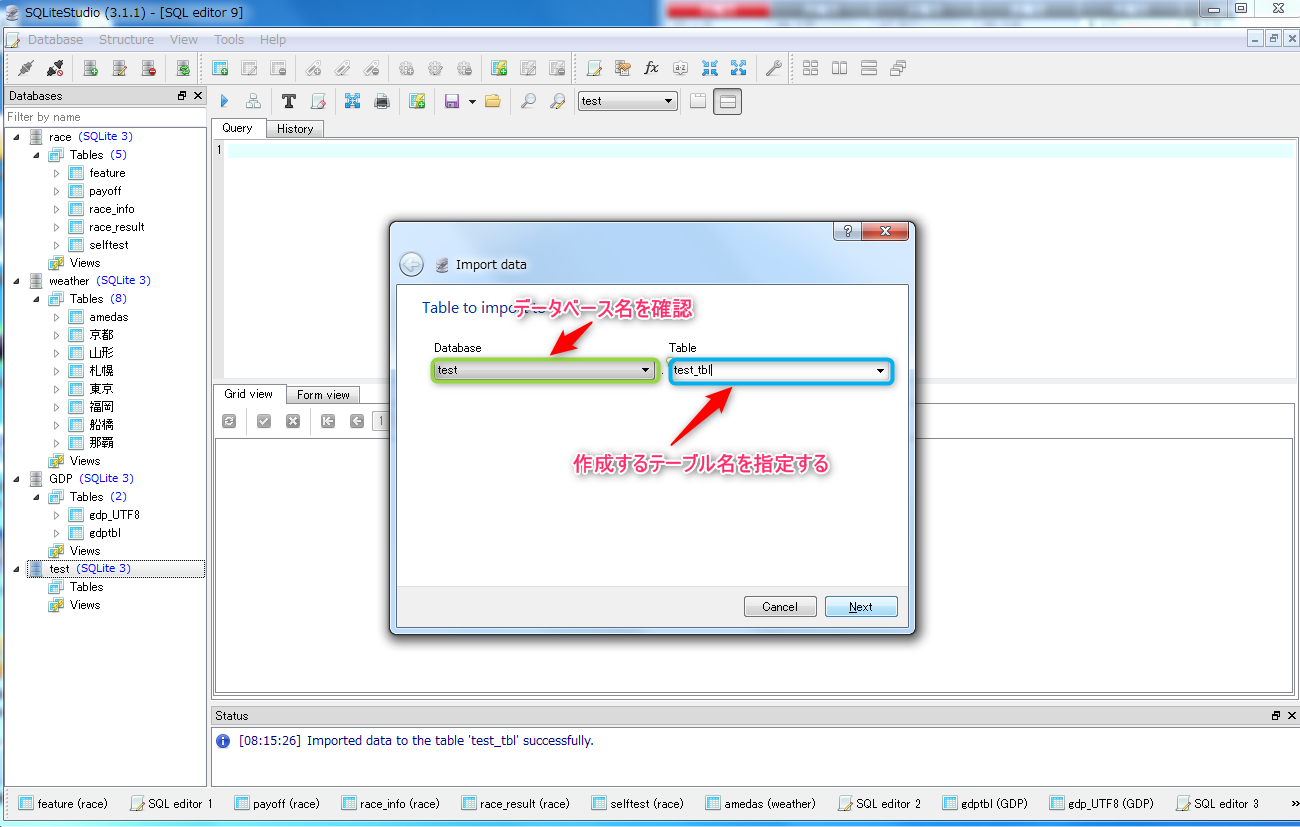Open configuration with the wrench icon
The image size is (1300, 827).
772,69
